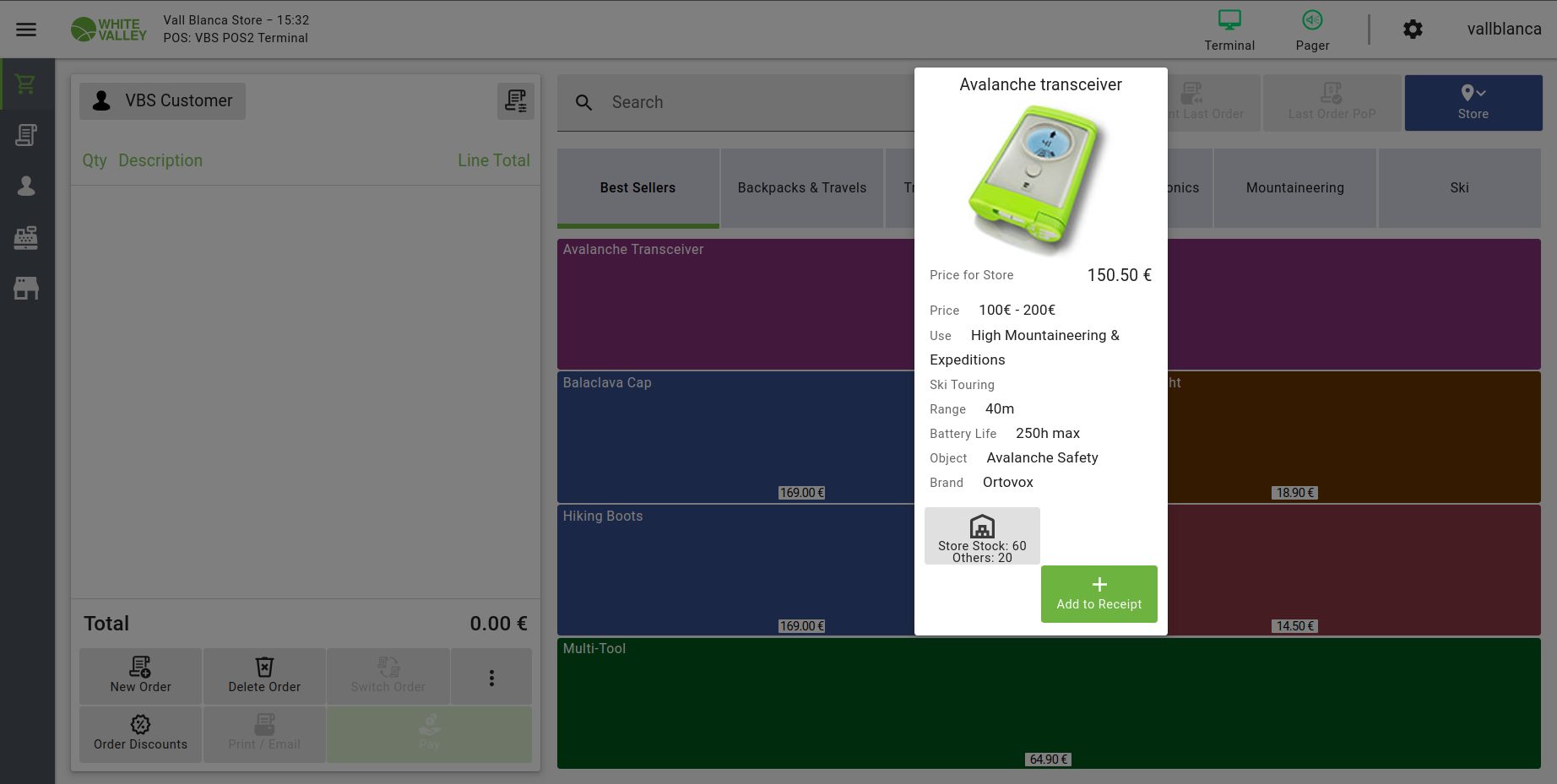
Task: Check Store Stock availability button
Action: 982,537
